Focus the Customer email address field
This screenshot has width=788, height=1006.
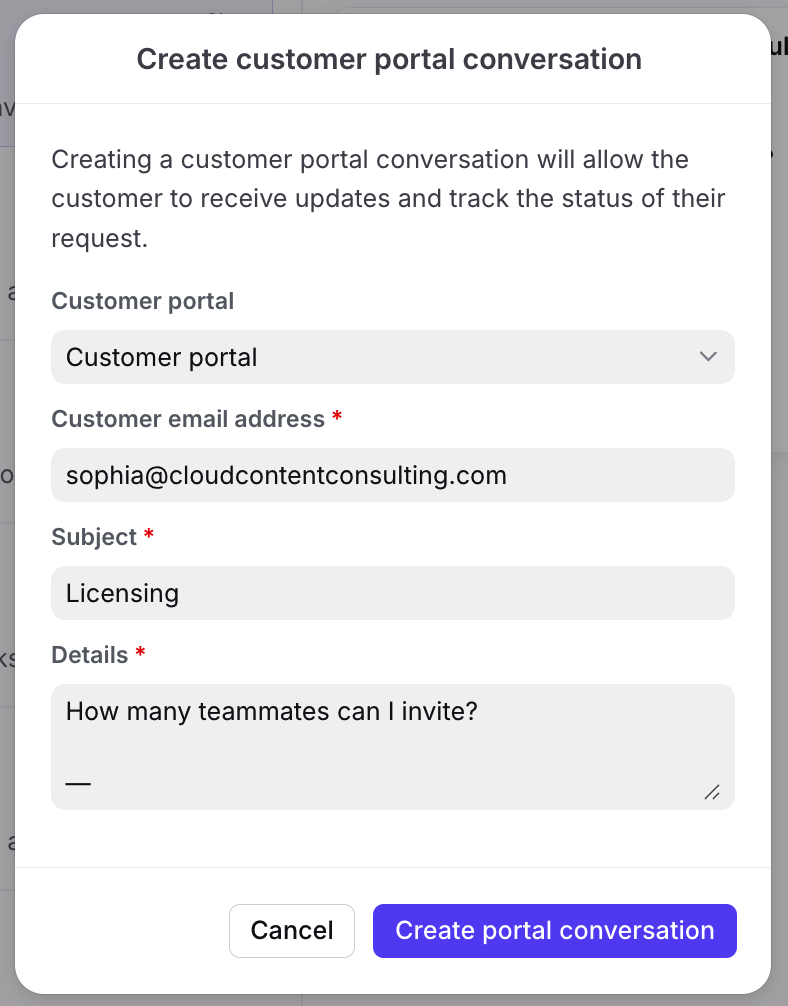pos(392,475)
